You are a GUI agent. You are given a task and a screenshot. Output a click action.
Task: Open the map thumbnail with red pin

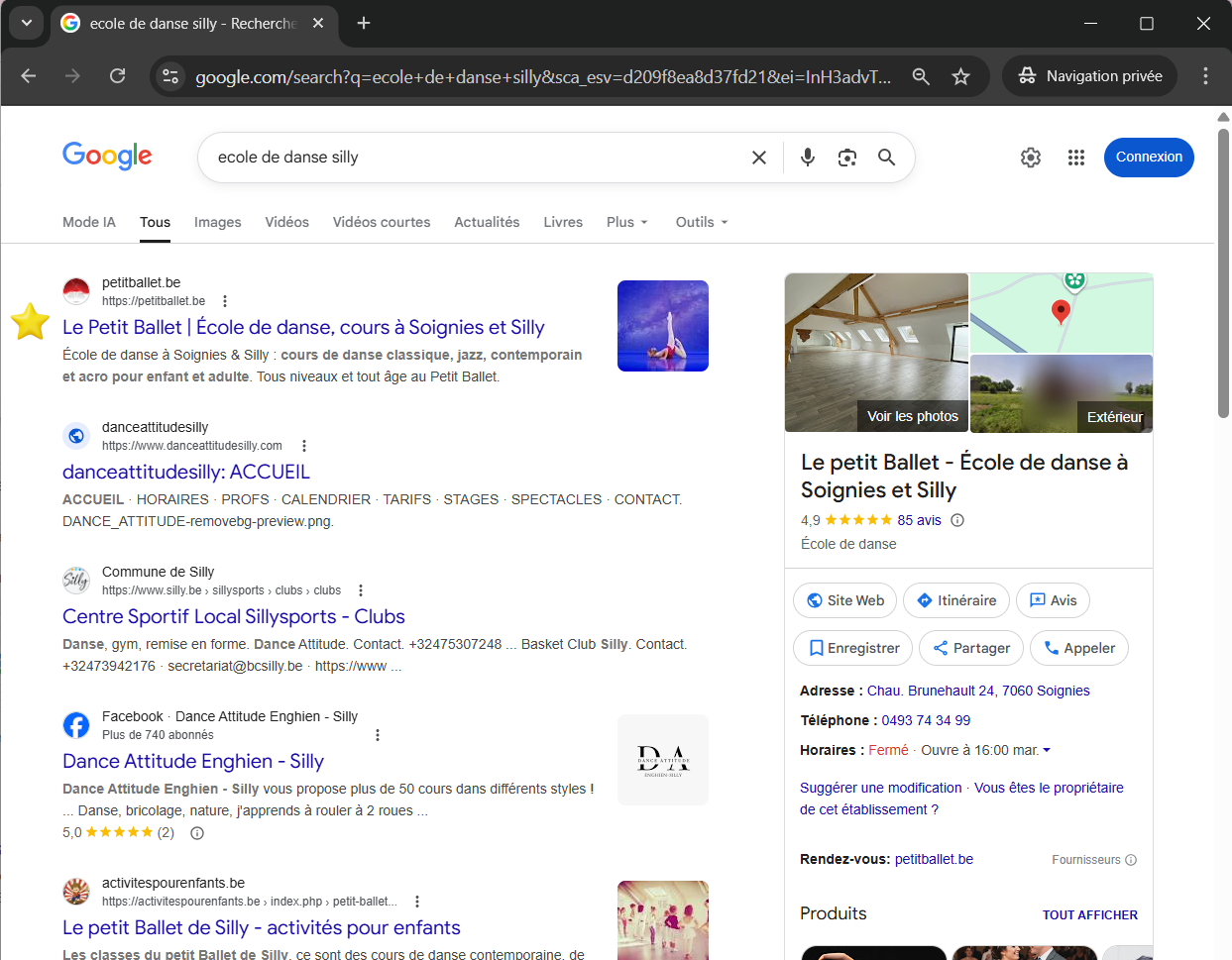coord(1062,312)
